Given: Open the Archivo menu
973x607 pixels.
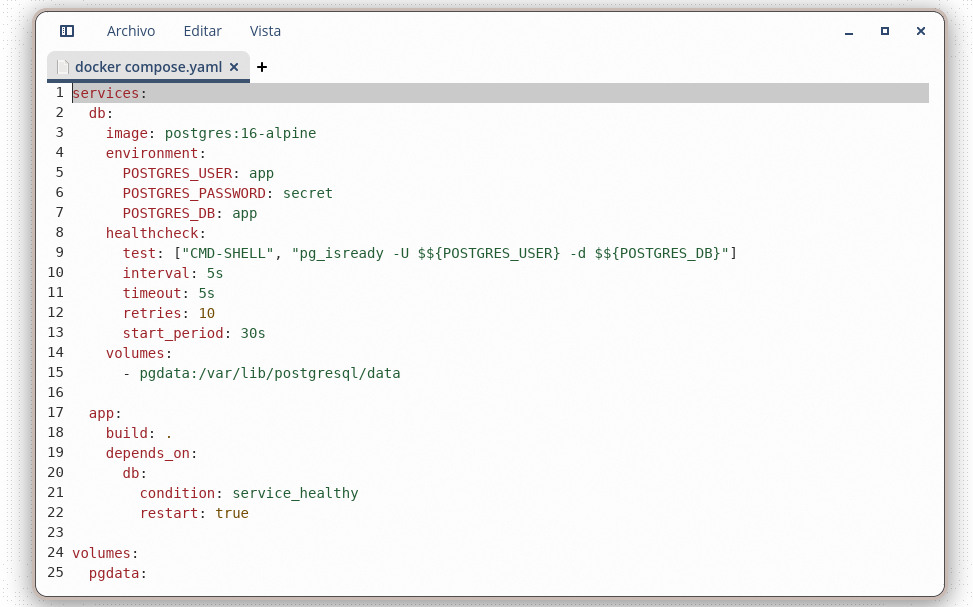Looking at the screenshot, I should pos(131,31).
